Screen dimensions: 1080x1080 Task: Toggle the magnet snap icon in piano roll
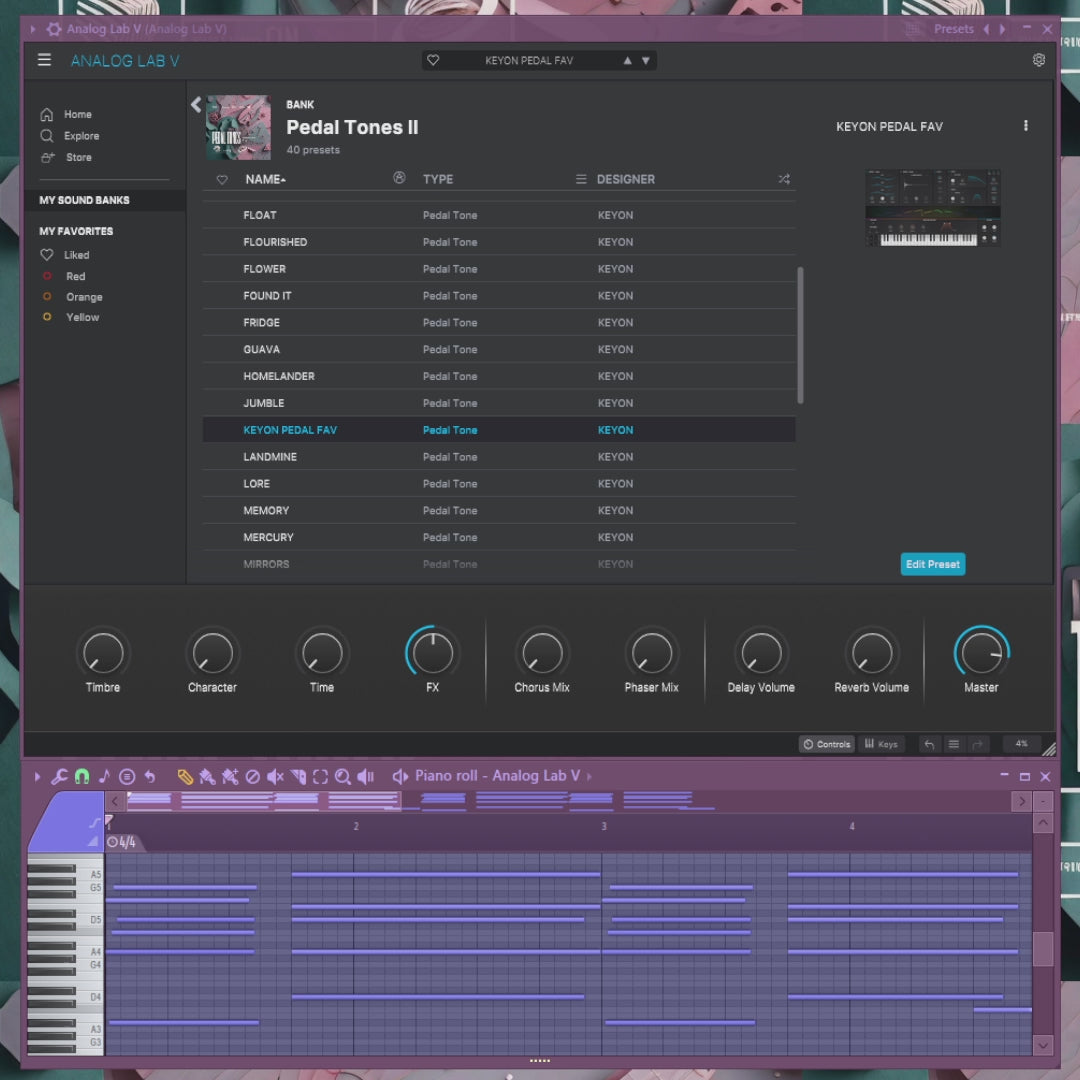pyautogui.click(x=82, y=776)
